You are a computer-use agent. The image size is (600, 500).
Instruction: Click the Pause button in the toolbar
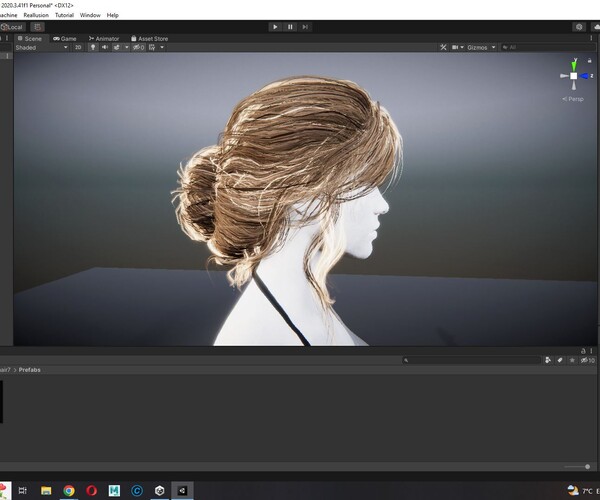(x=290, y=27)
